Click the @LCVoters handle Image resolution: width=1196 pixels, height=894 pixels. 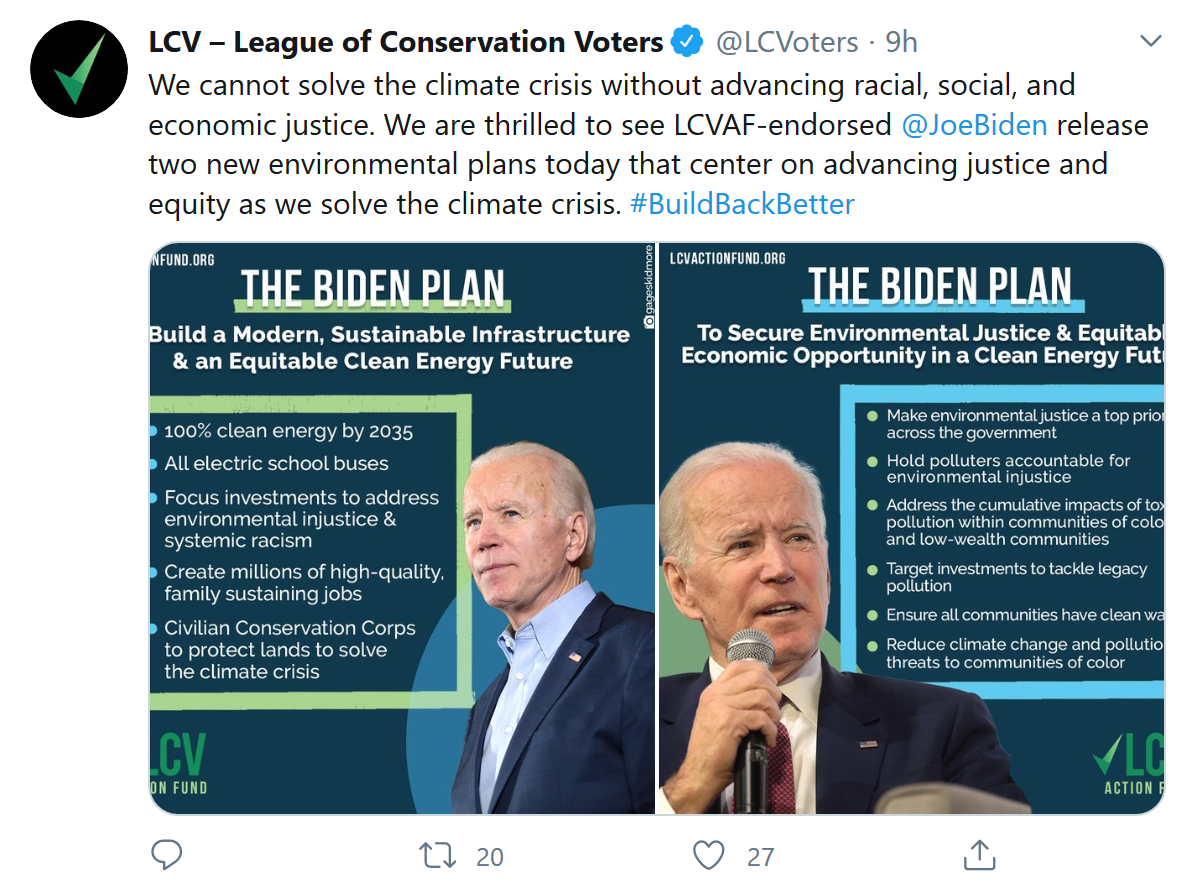coord(786,42)
